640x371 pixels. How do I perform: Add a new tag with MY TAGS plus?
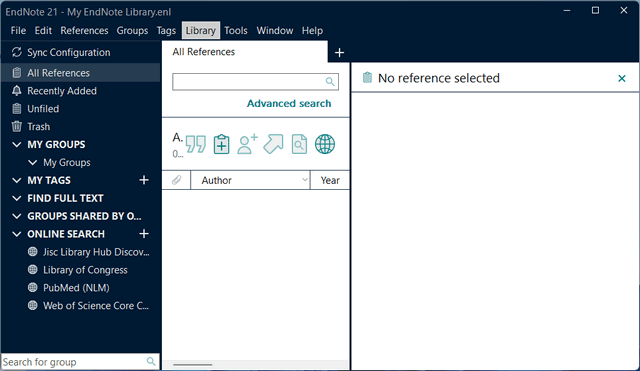coord(144,180)
